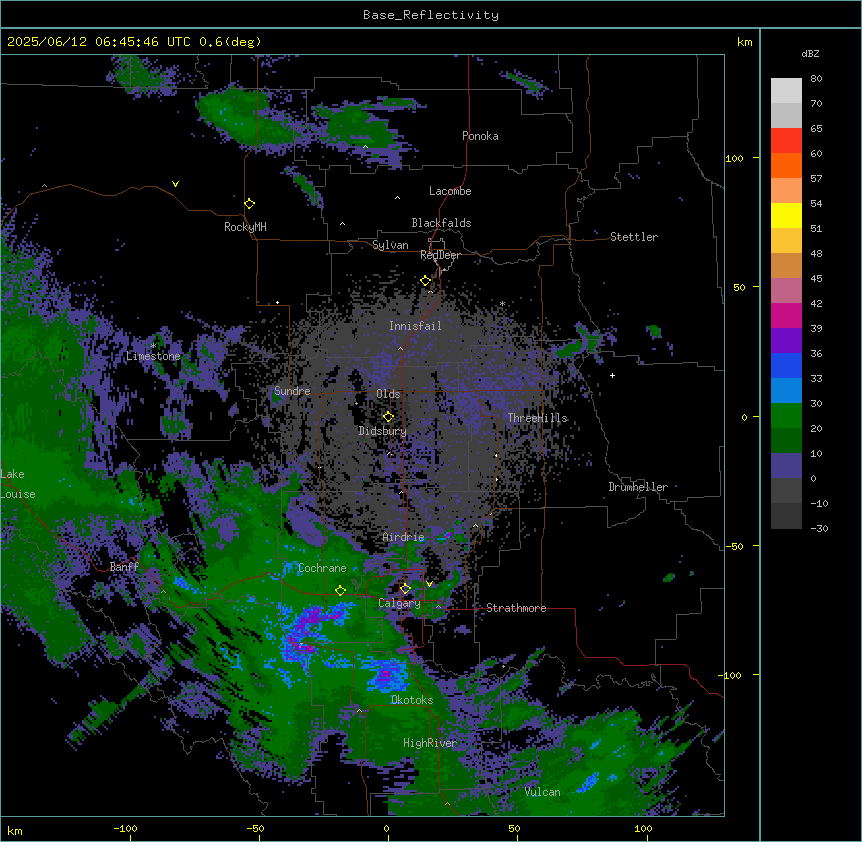The width and height of the screenshot is (862, 842).
Task: Click the Calgary city label
Action: click(399, 603)
